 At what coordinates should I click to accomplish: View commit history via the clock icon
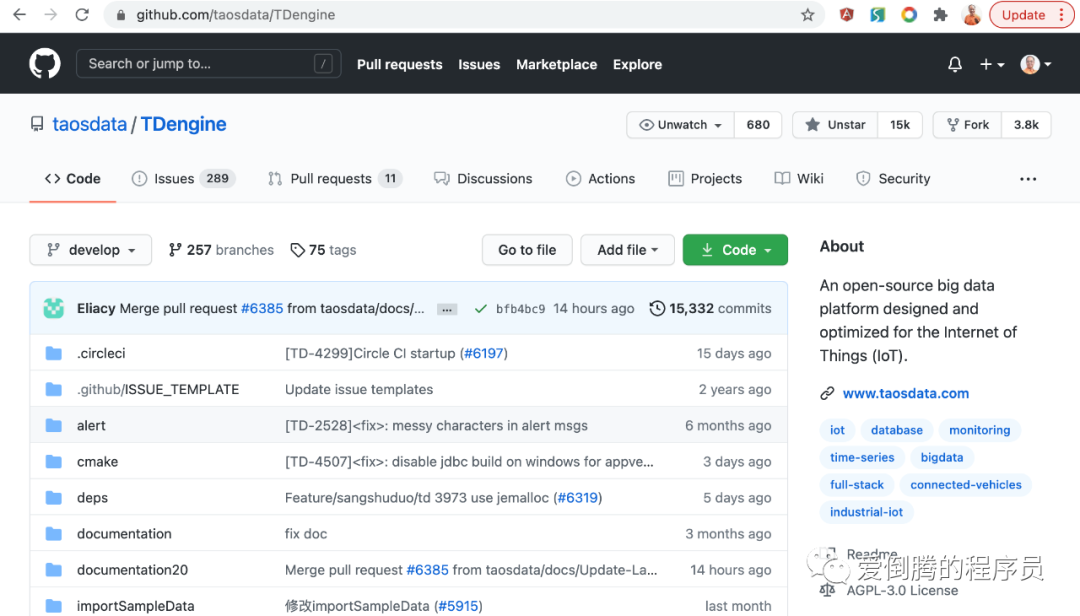point(657,308)
